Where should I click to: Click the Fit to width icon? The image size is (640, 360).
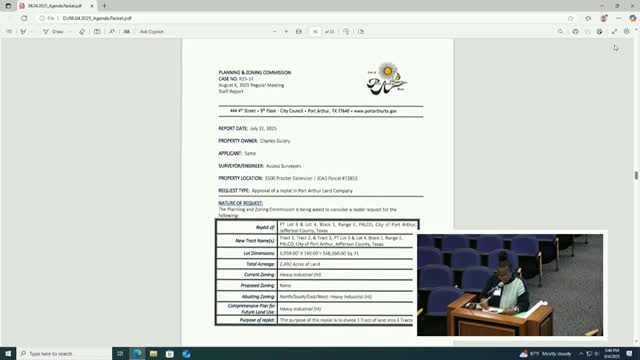299,31
